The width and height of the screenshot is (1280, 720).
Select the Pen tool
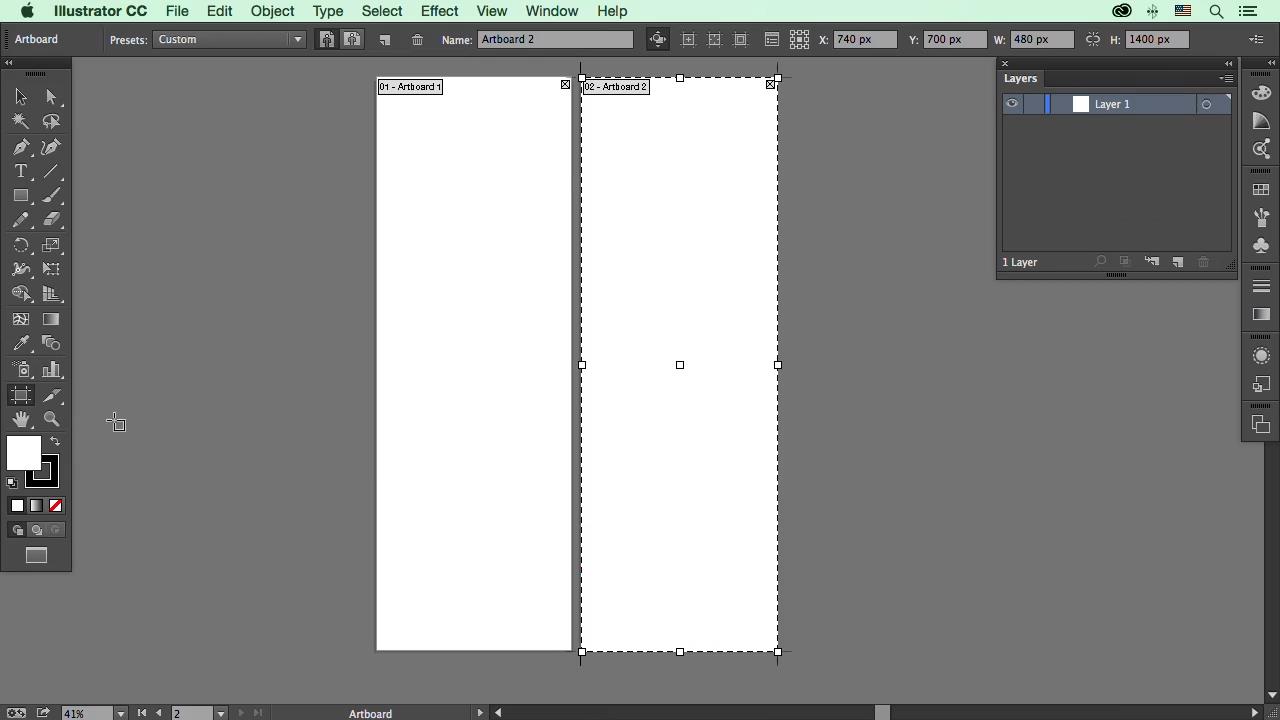click(21, 147)
